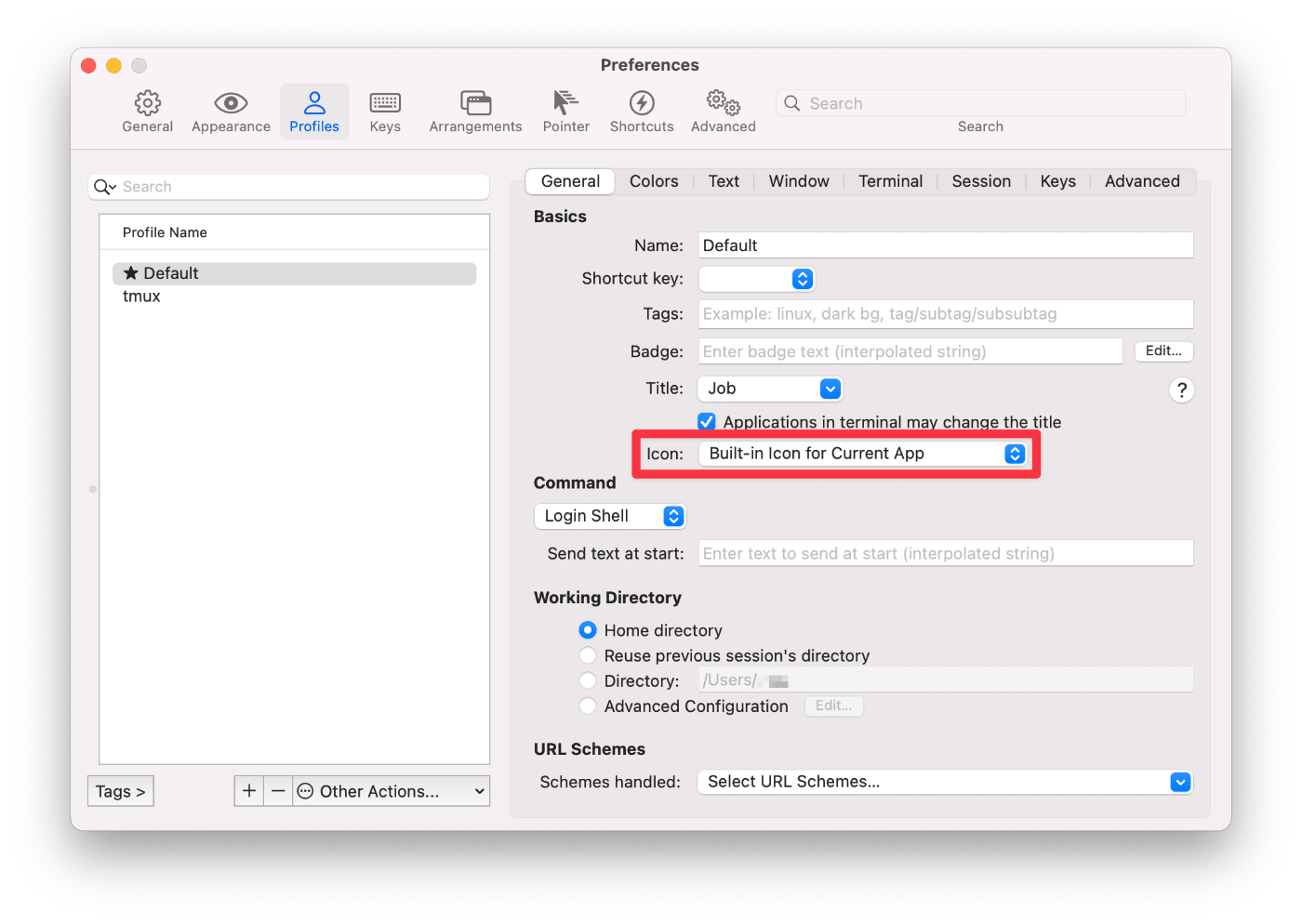Switch to the Terminal tab
The width and height of the screenshot is (1302, 924).
click(x=890, y=181)
